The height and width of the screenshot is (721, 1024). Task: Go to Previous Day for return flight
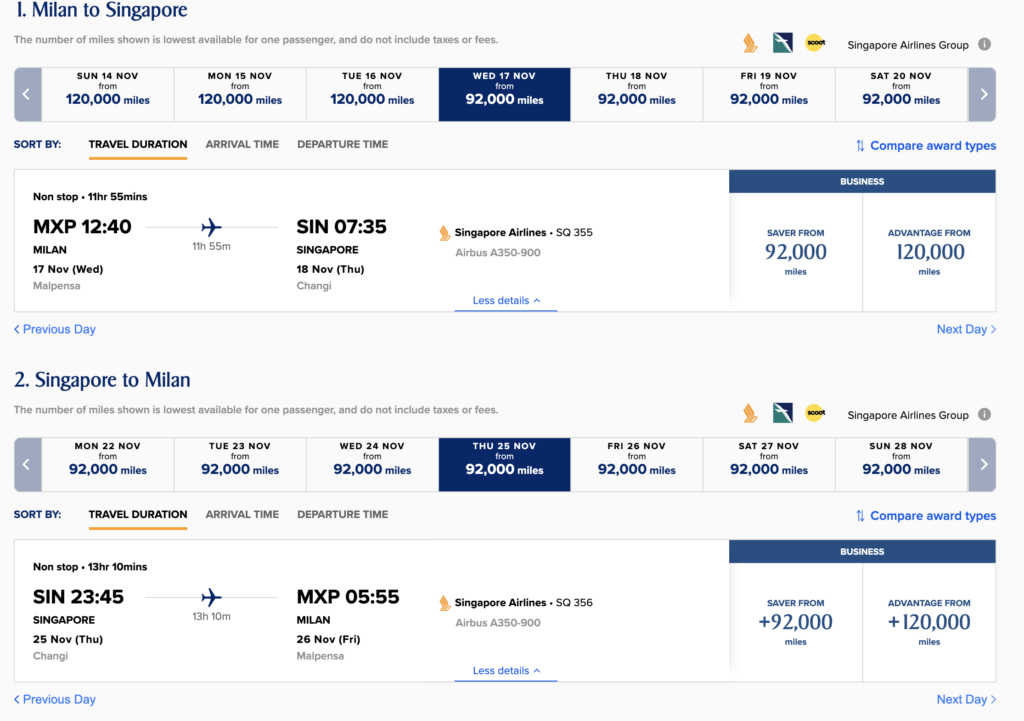click(x=55, y=699)
